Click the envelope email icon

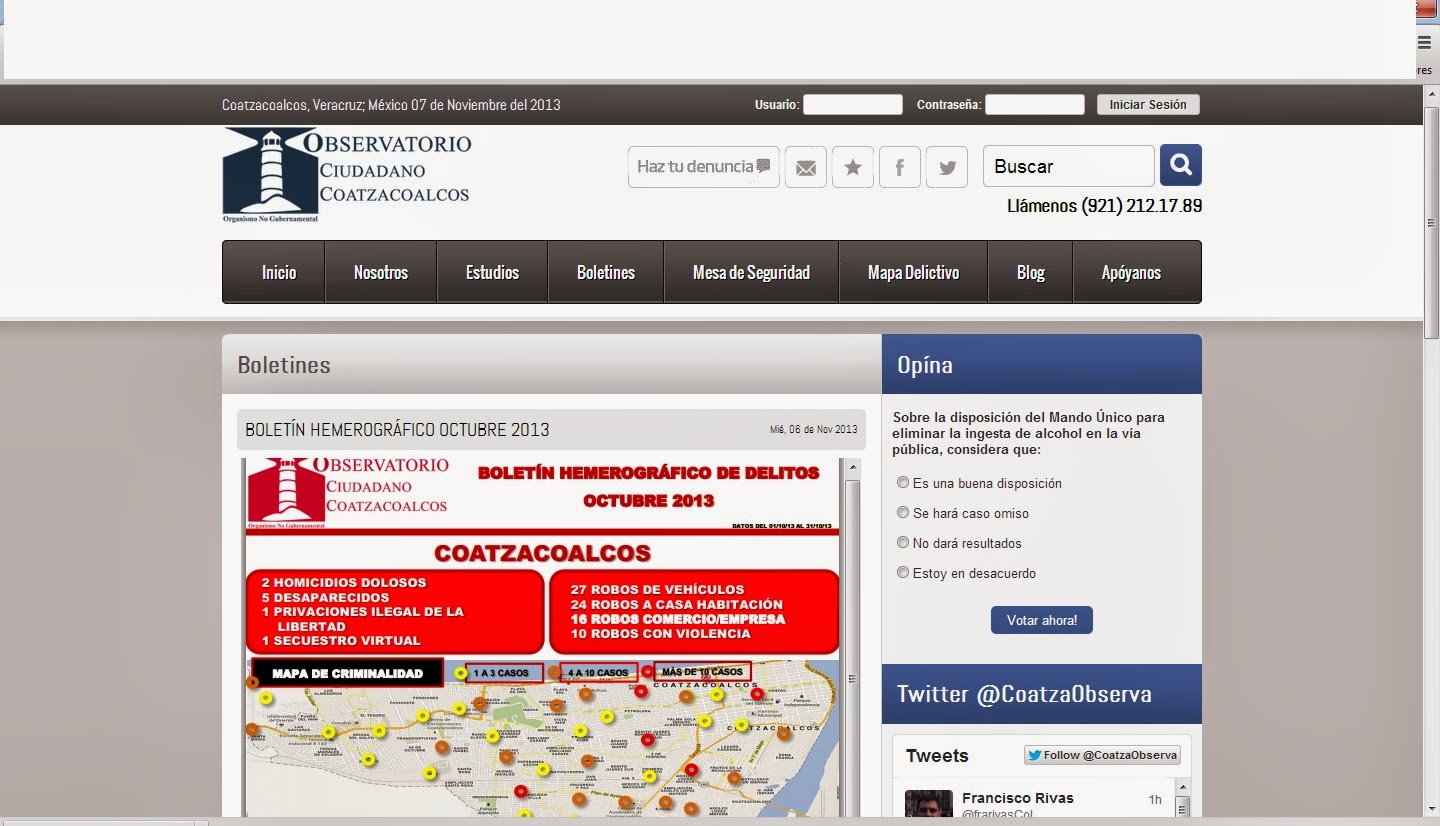click(x=805, y=167)
